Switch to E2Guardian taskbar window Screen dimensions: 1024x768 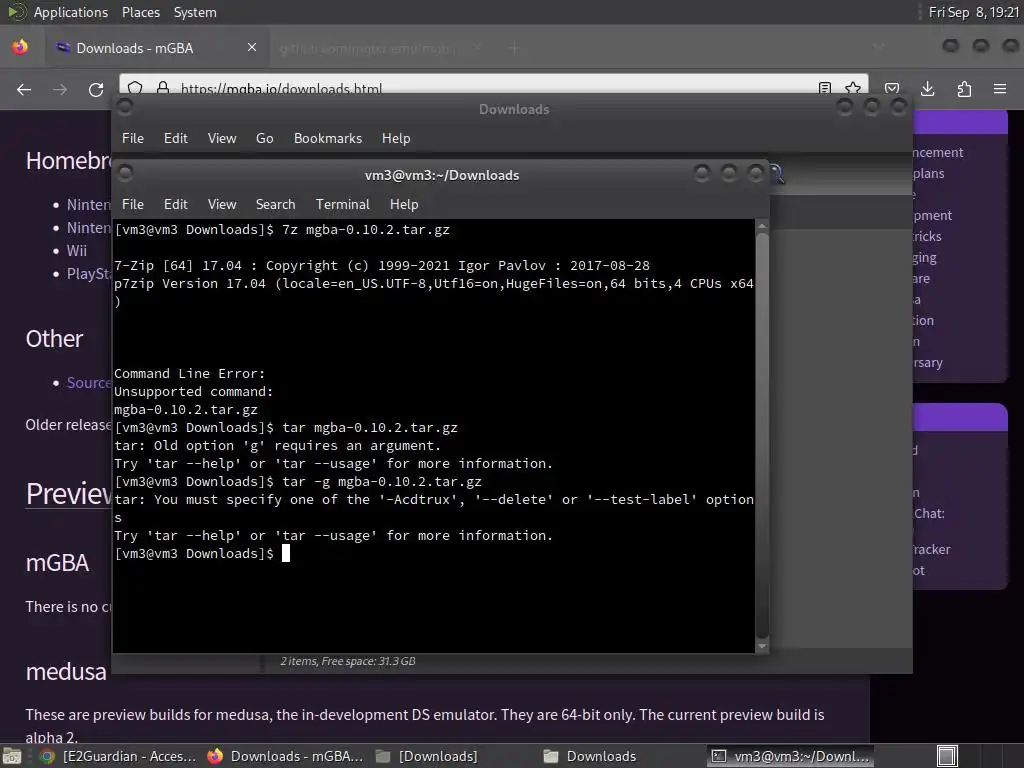(118, 756)
